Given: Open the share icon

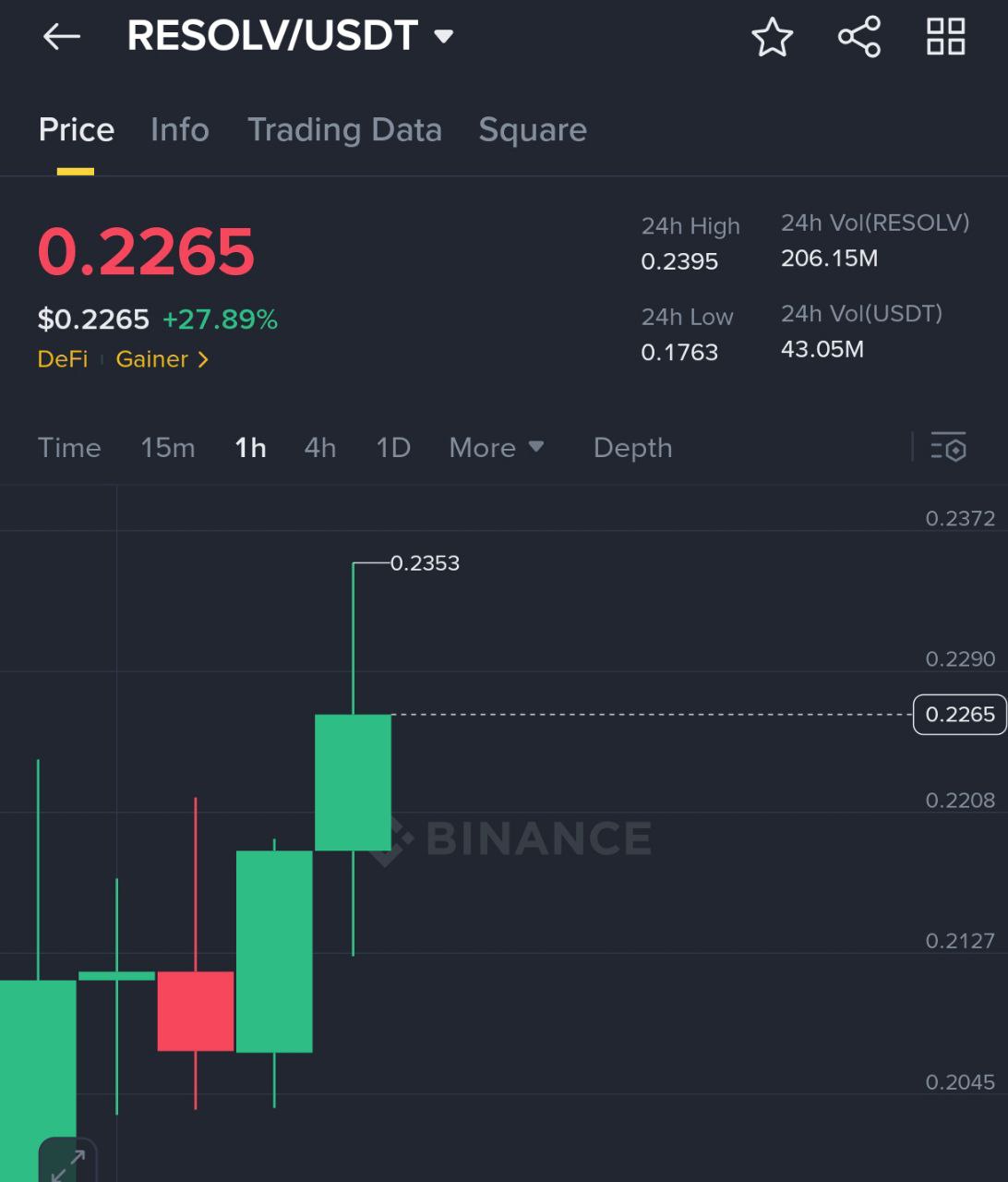Looking at the screenshot, I should coord(858,37).
